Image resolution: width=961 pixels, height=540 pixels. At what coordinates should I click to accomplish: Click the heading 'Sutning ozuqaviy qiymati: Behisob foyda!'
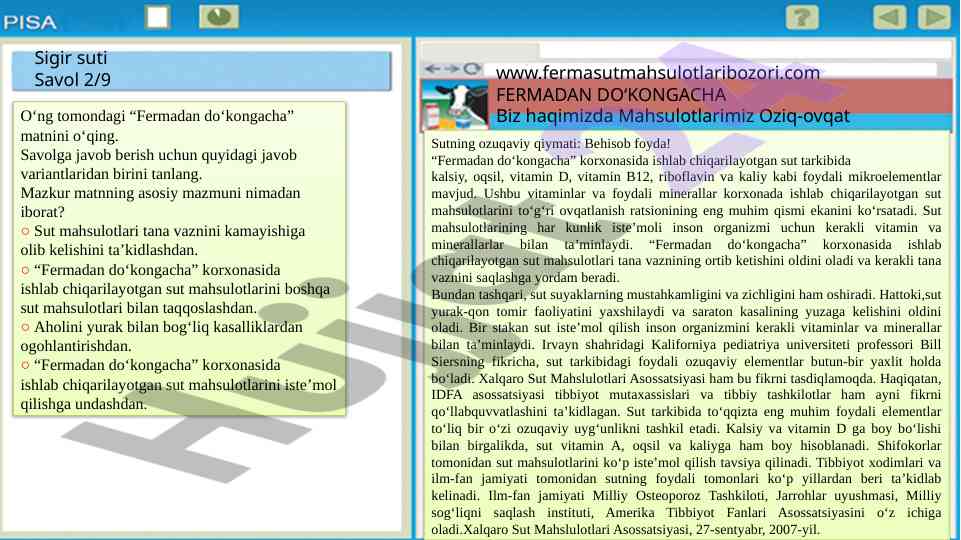[550, 143]
